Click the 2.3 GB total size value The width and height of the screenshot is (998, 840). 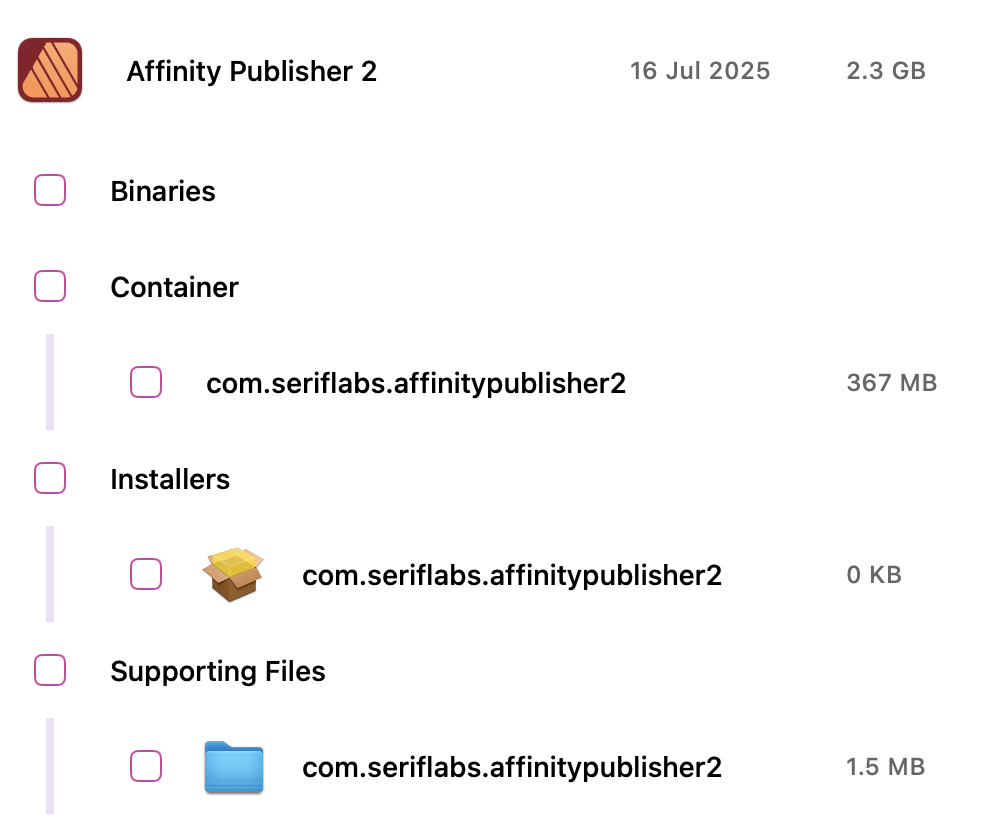(x=886, y=71)
